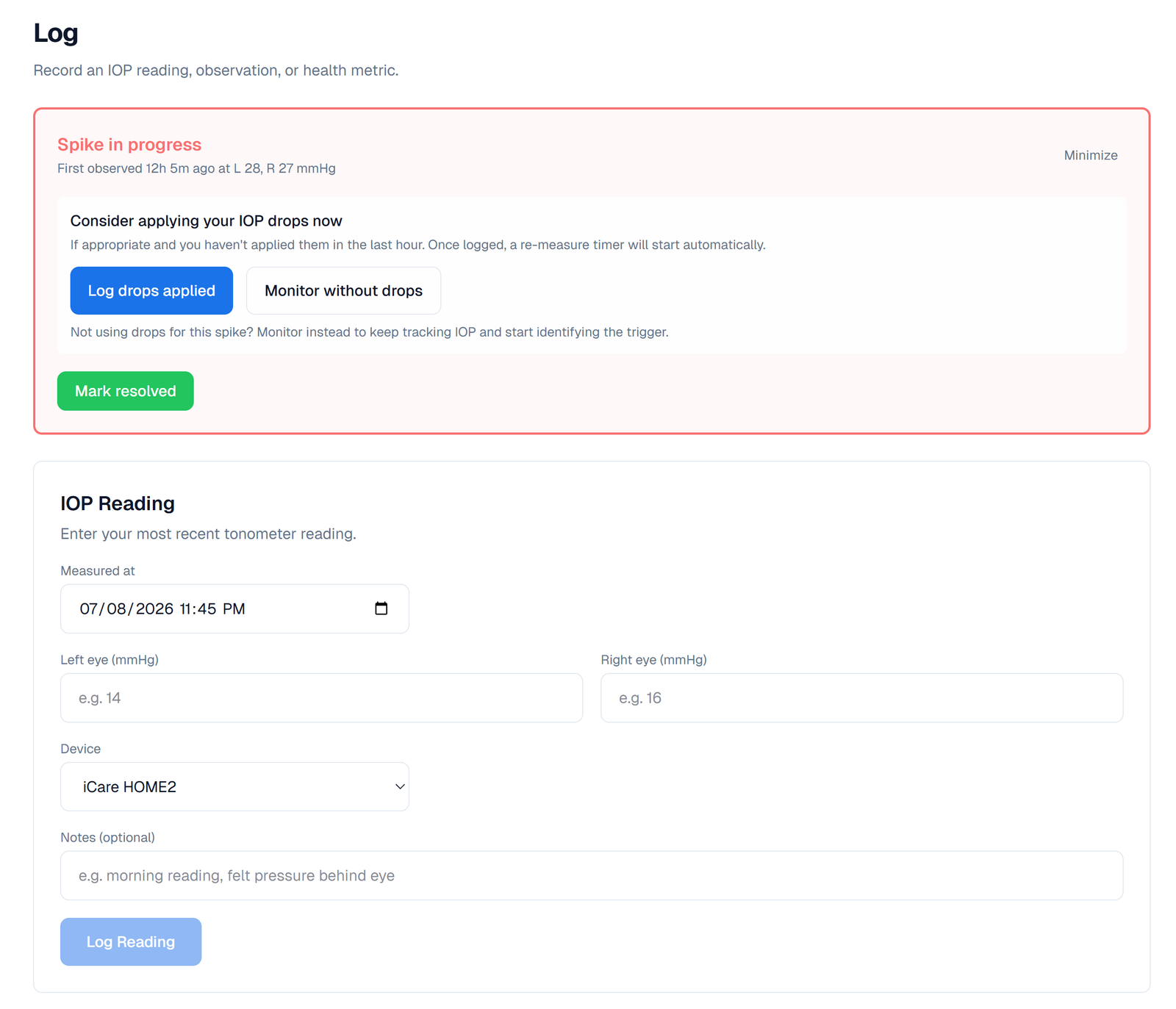Click the Device field label

[x=81, y=749]
